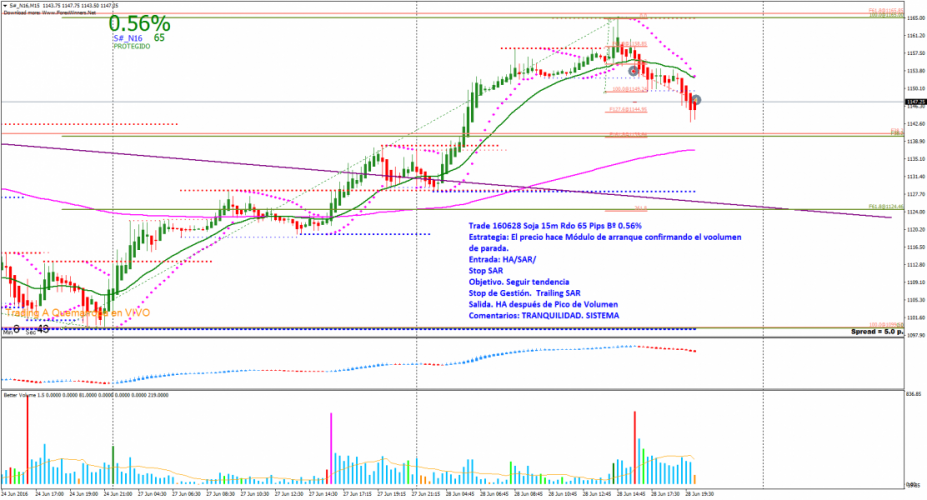
Task: Click the S#_N16 symbol label in blue
Action: click(x=127, y=38)
